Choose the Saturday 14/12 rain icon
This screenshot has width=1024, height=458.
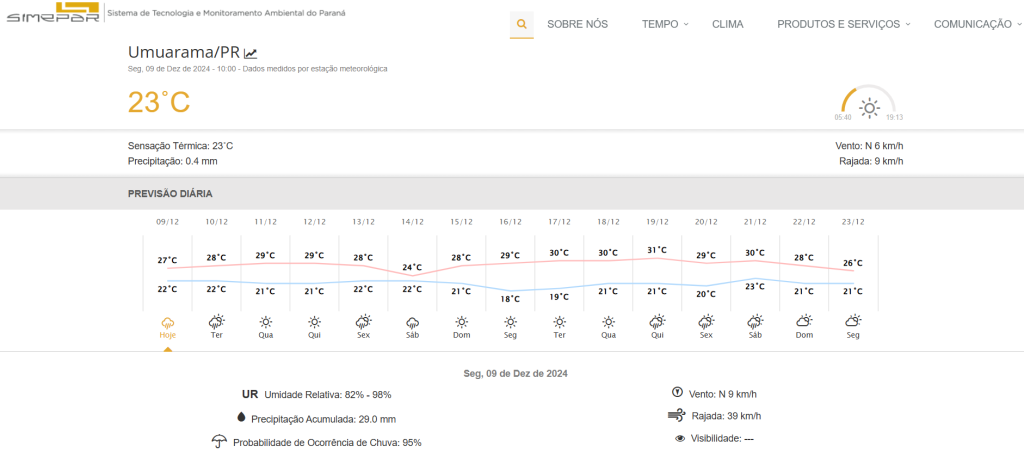point(412,323)
